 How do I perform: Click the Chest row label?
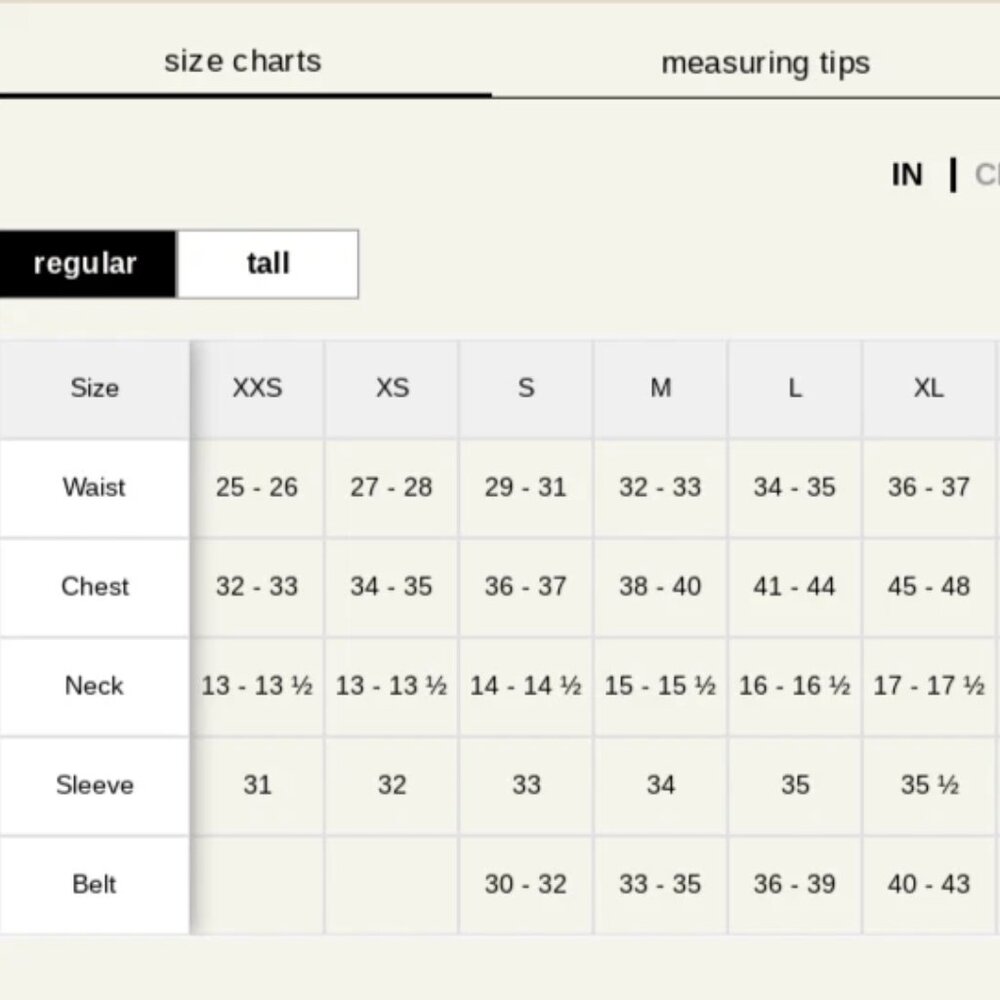(x=94, y=586)
